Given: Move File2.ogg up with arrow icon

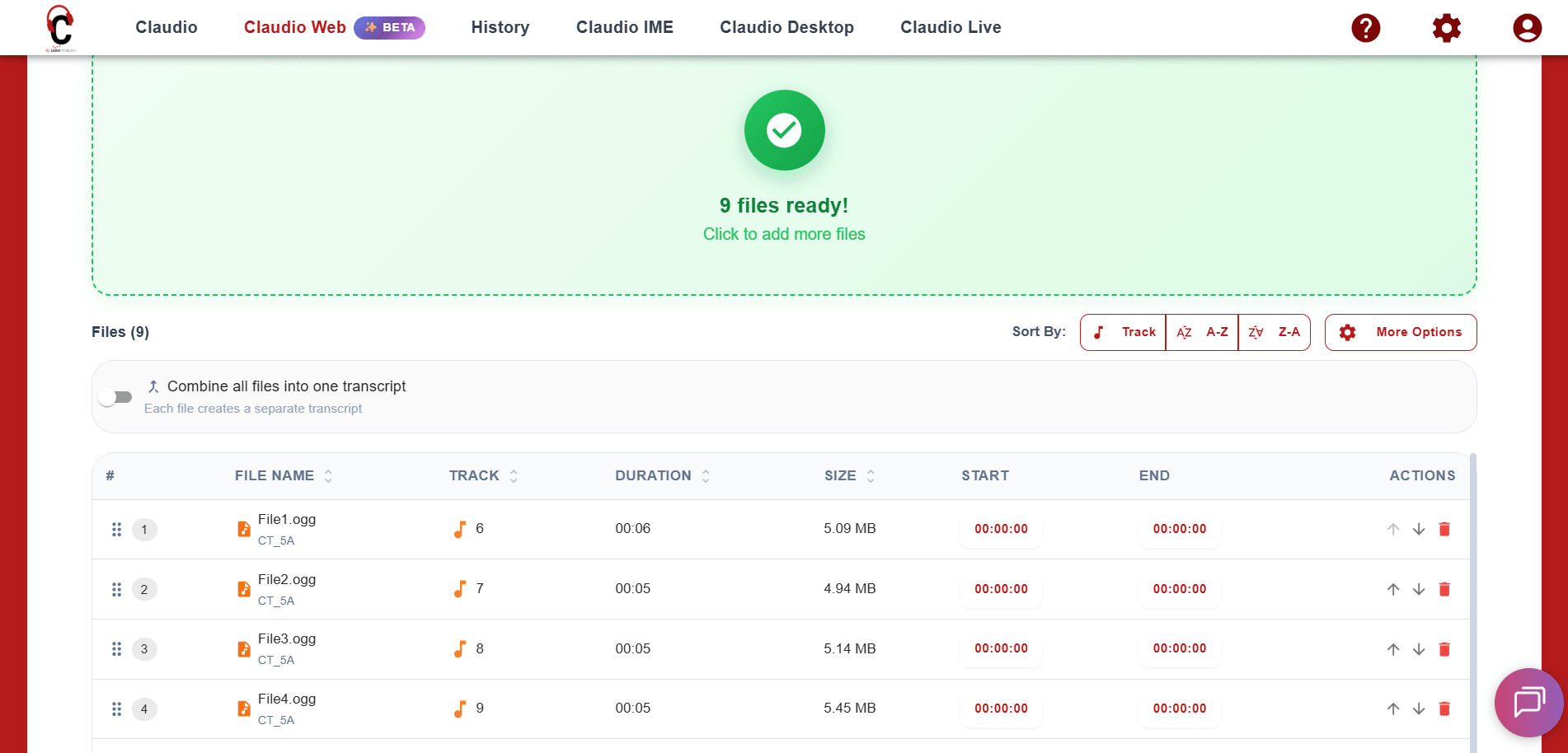Looking at the screenshot, I should click(x=1393, y=589).
